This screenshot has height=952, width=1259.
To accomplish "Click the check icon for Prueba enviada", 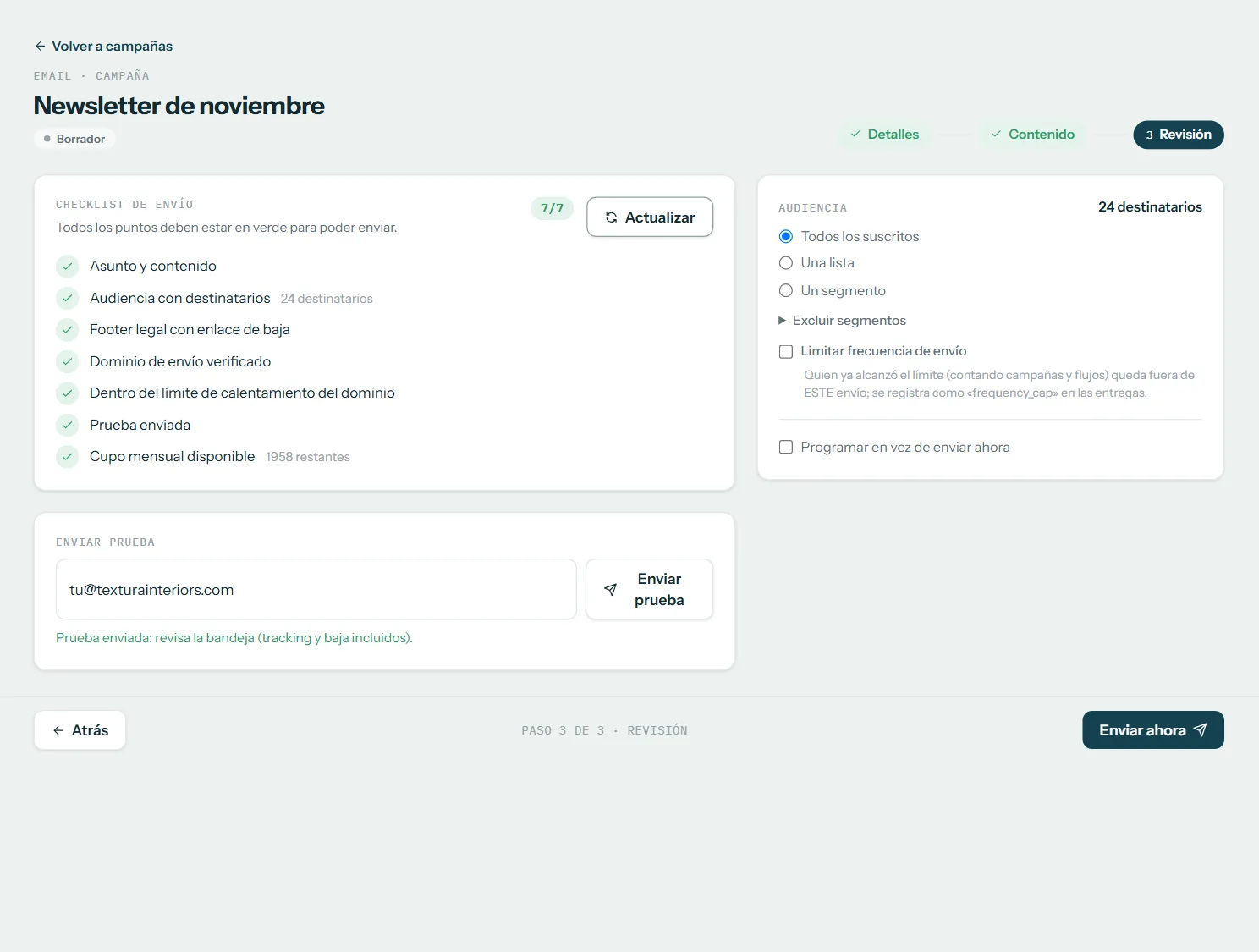I will coord(67,425).
